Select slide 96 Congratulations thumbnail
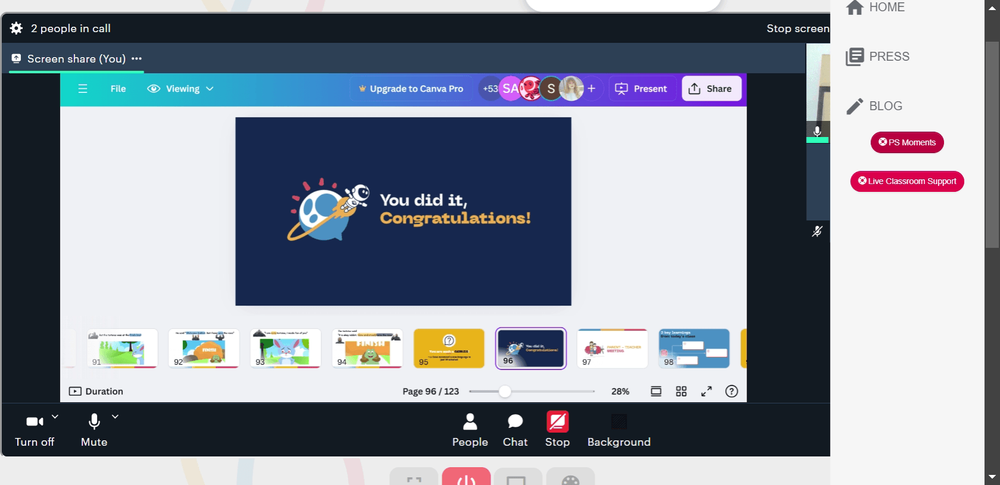This screenshot has height=485, width=1000. (x=531, y=348)
